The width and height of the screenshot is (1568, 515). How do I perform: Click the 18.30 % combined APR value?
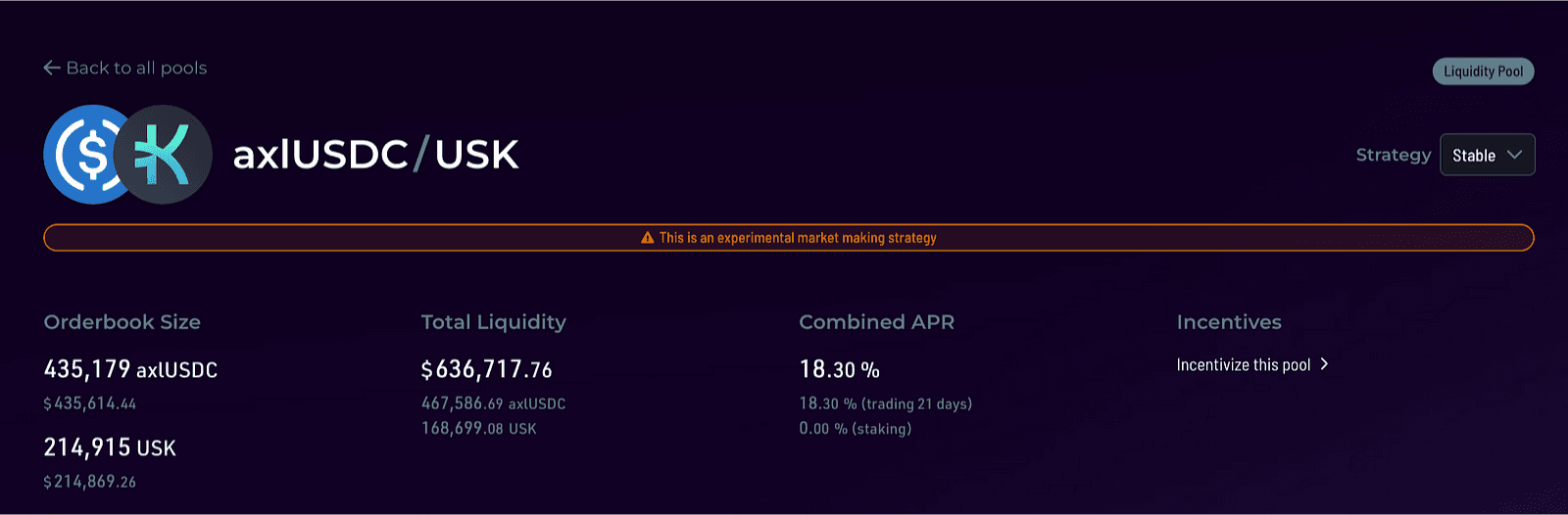(x=839, y=369)
